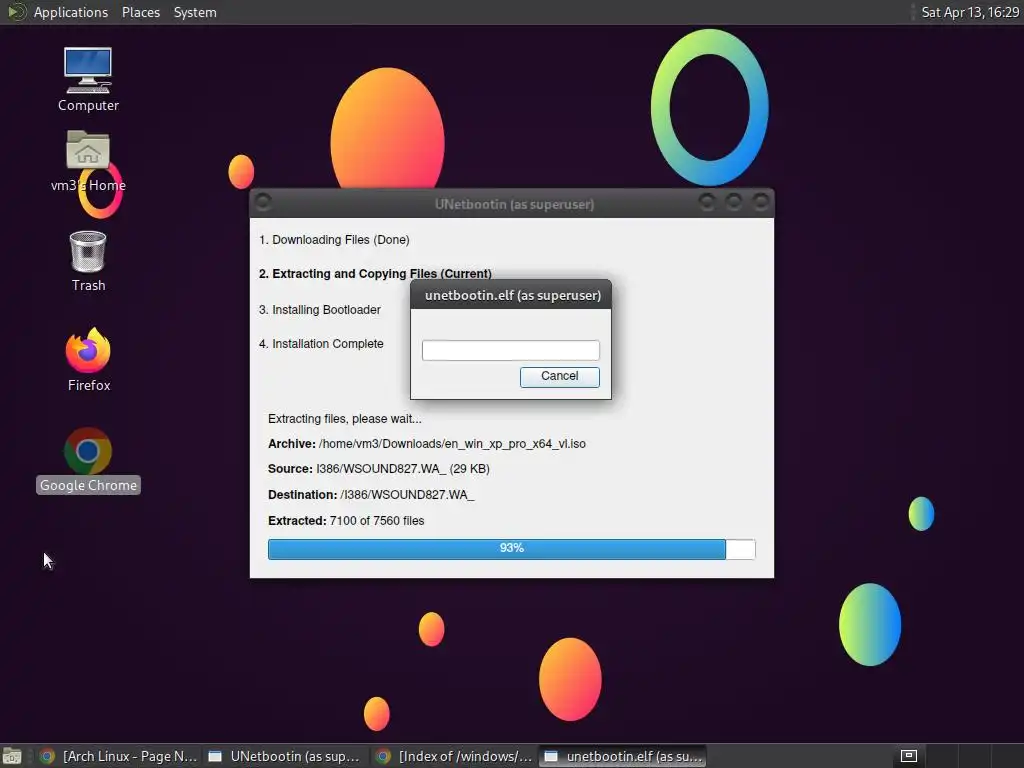Switch to Arch Linux Chrome taskbar window
The width and height of the screenshot is (1024, 768).
point(119,756)
